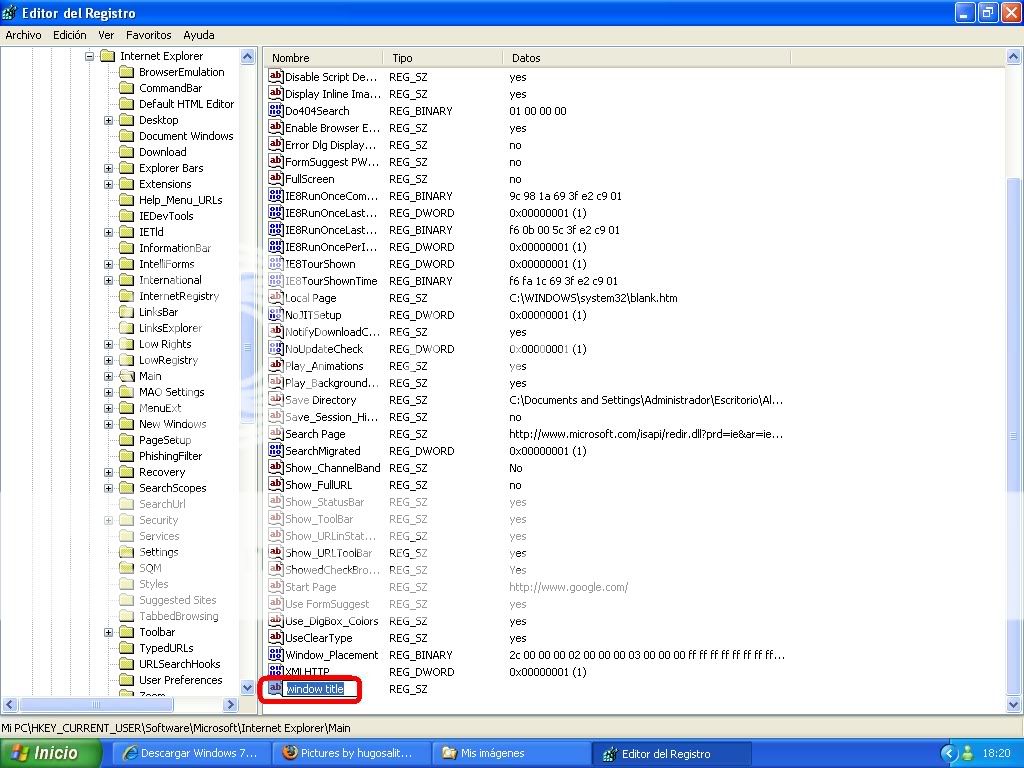Image resolution: width=1024 pixels, height=768 pixels.
Task: Click the URLSearchHooks folder icon
Action: 127,664
